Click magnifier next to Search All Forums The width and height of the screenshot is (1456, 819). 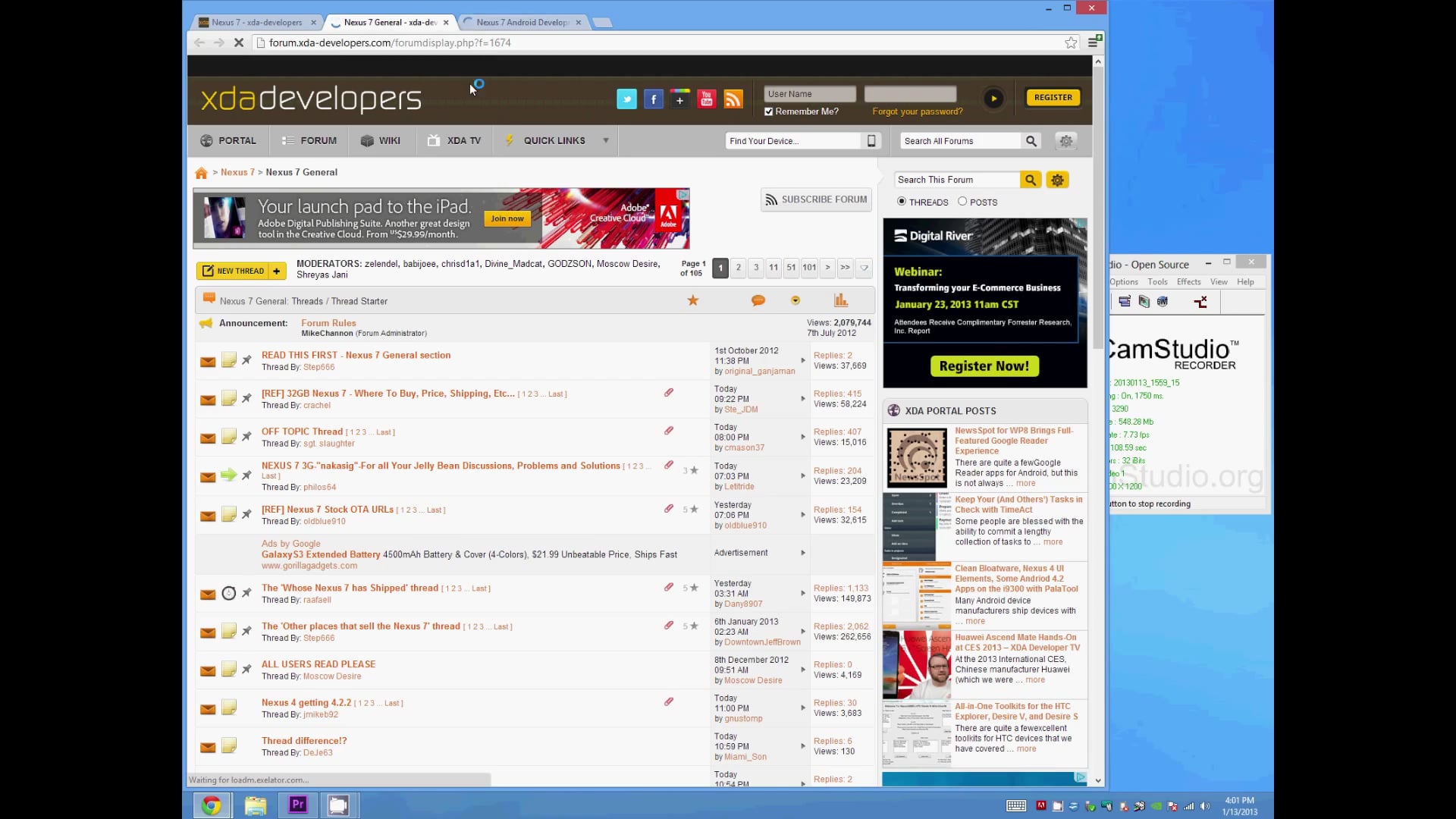click(1031, 141)
